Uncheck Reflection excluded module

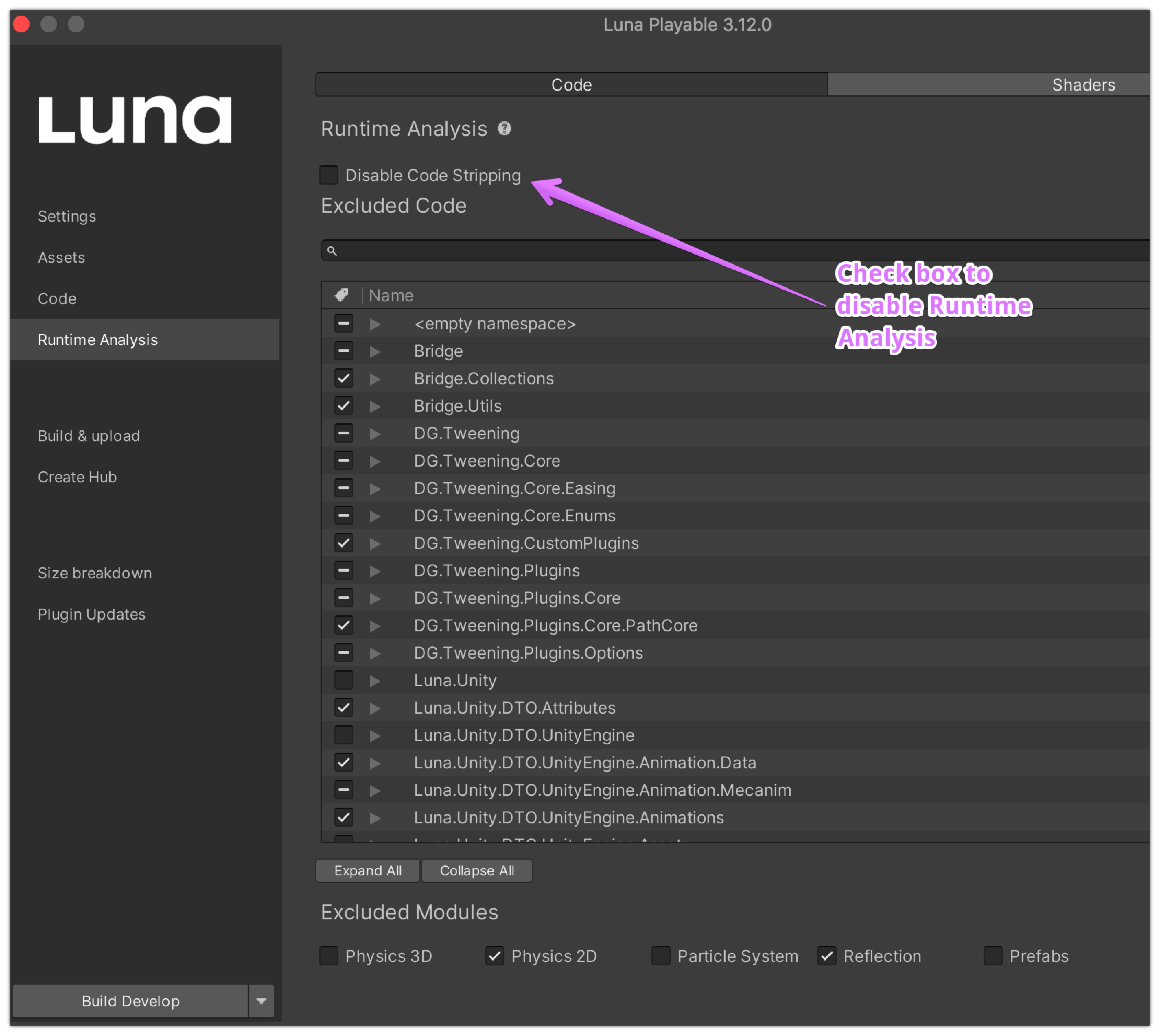tap(827, 956)
